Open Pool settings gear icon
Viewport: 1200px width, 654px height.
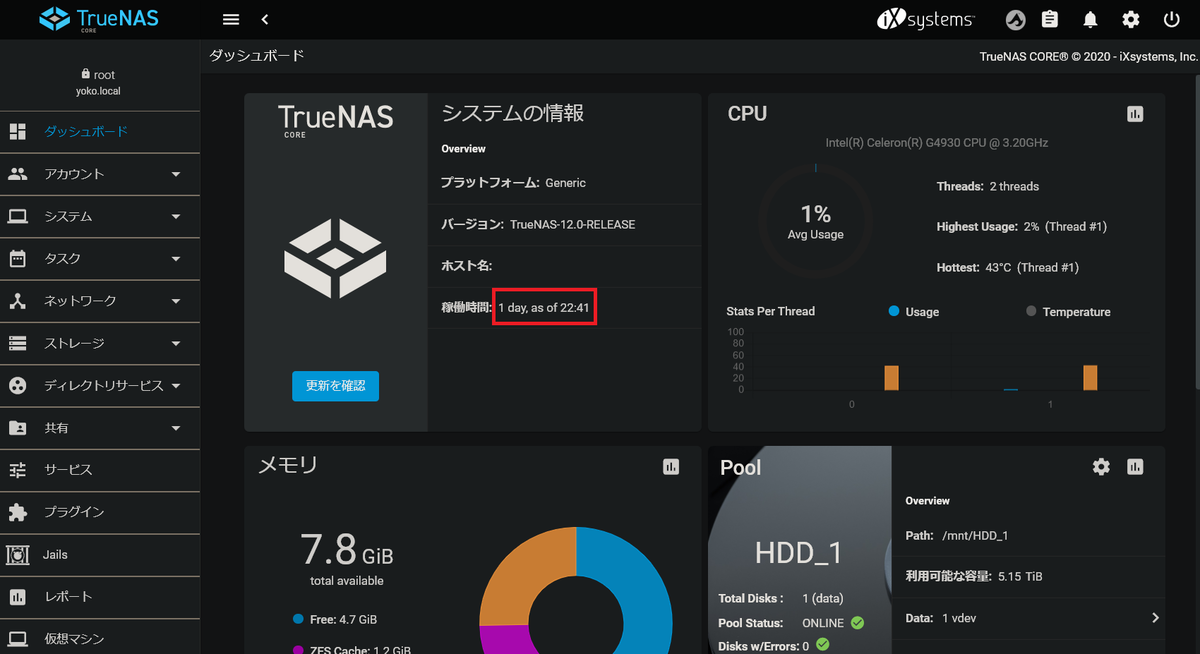pos(1101,467)
